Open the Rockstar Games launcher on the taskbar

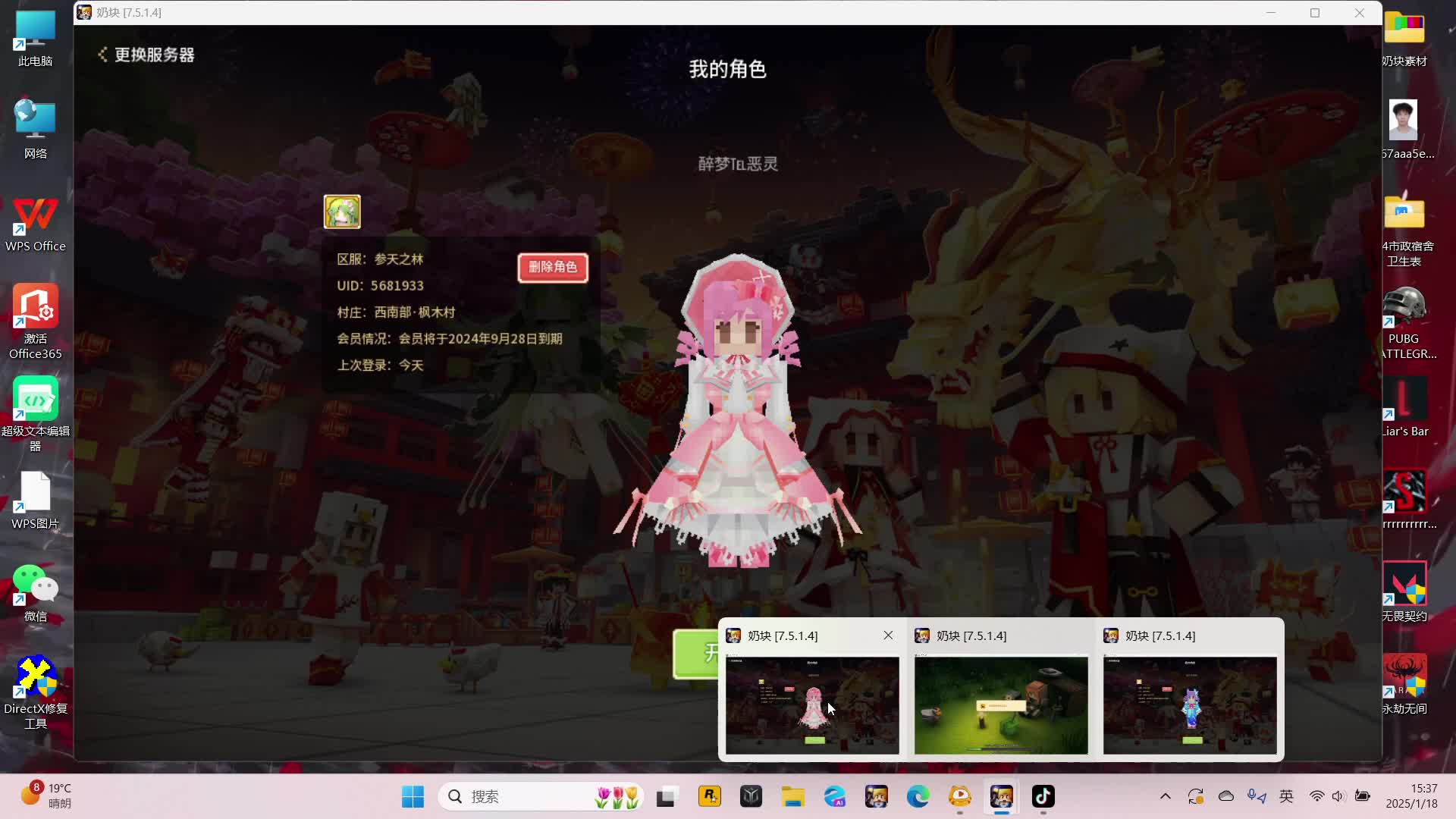pyautogui.click(x=709, y=797)
